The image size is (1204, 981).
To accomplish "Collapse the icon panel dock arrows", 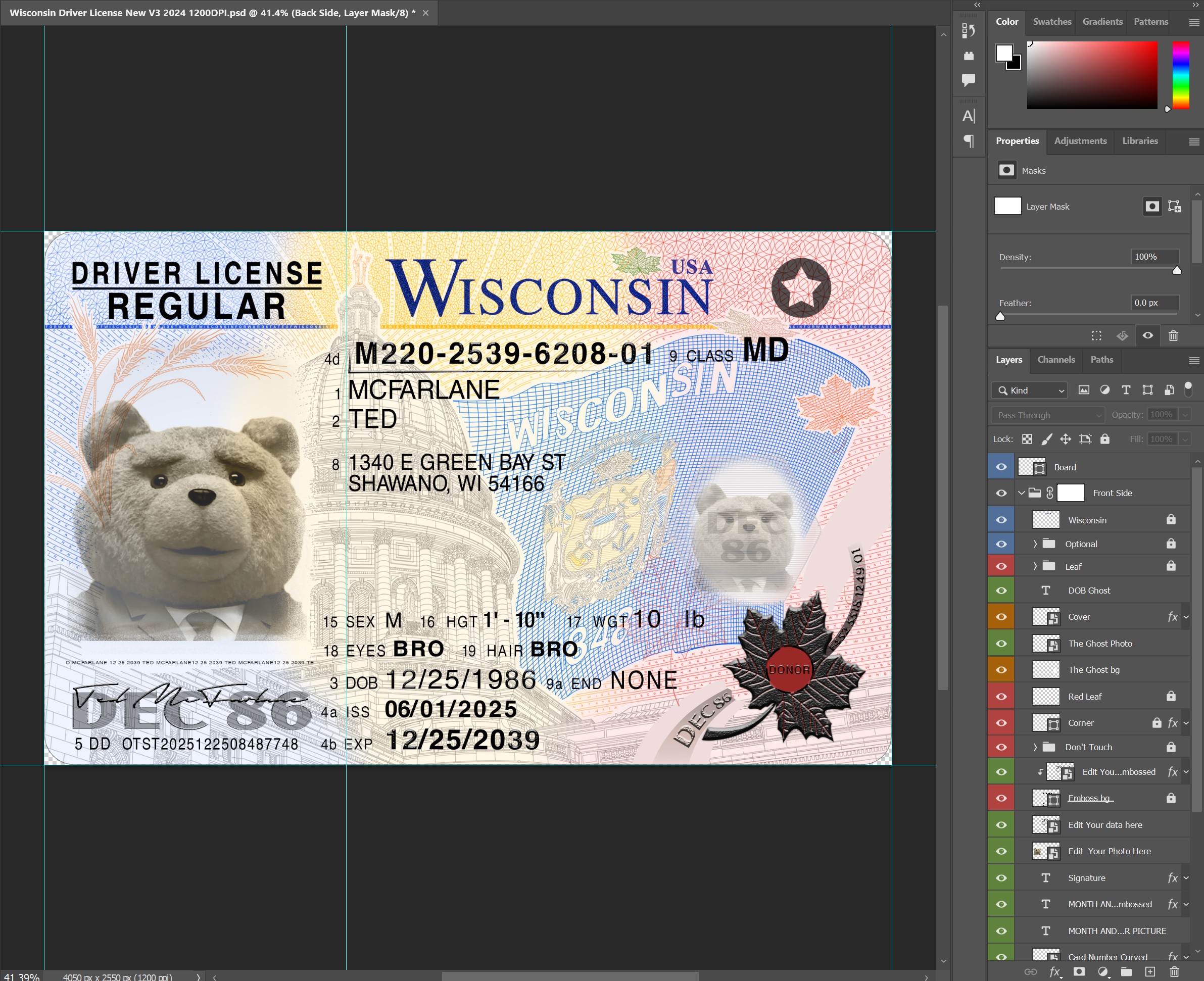I will [977, 5].
